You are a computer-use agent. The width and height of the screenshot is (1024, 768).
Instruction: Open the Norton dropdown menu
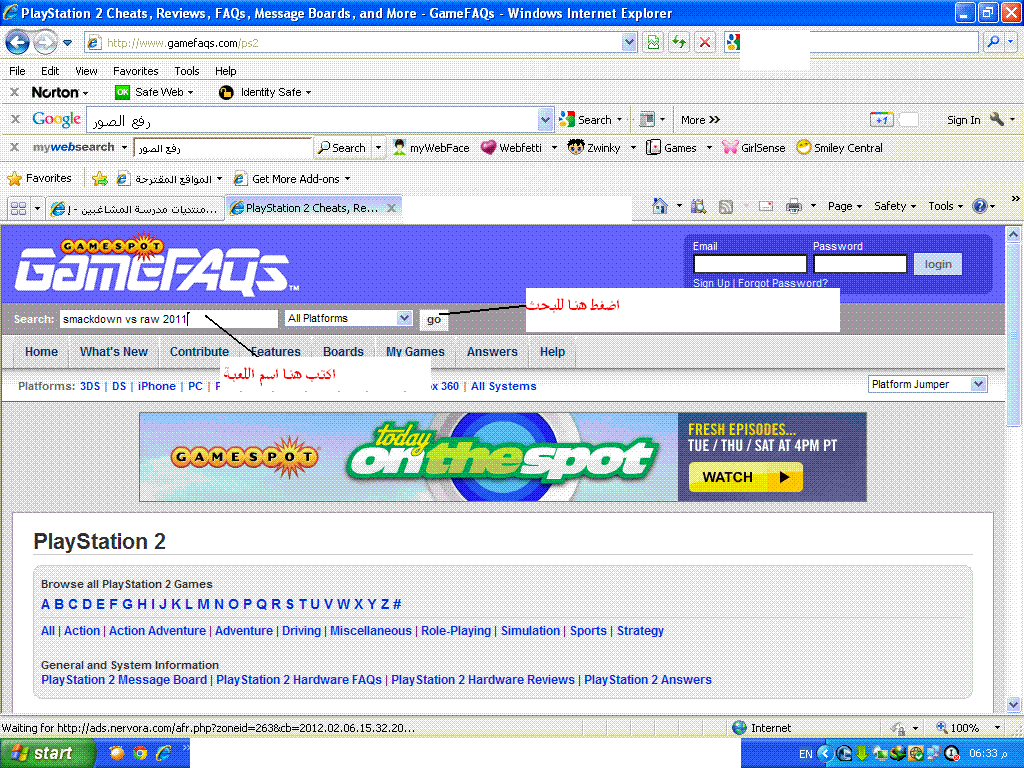point(86,93)
